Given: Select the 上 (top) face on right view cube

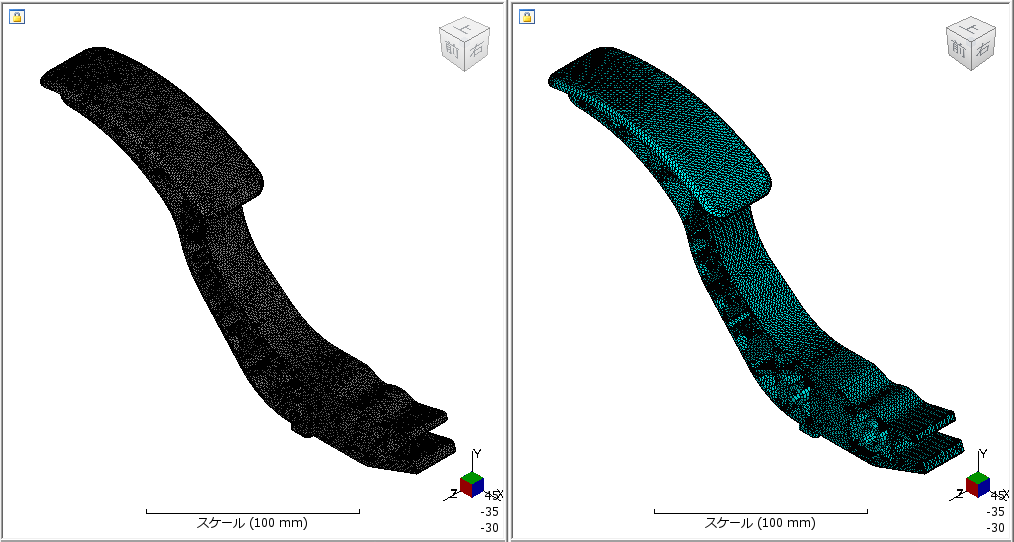Looking at the screenshot, I should [973, 27].
